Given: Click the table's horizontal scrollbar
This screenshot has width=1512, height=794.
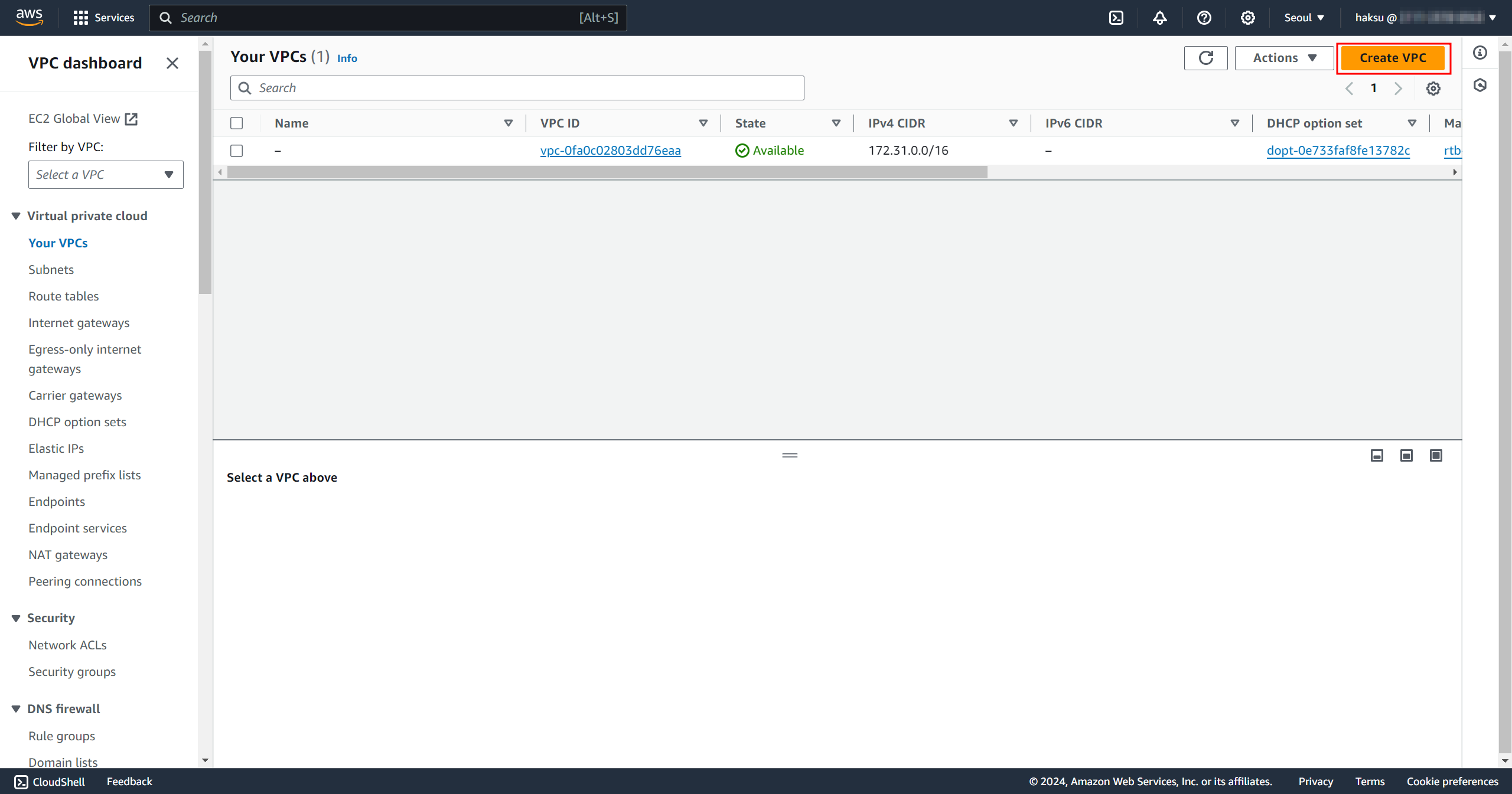Looking at the screenshot, I should click(607, 172).
